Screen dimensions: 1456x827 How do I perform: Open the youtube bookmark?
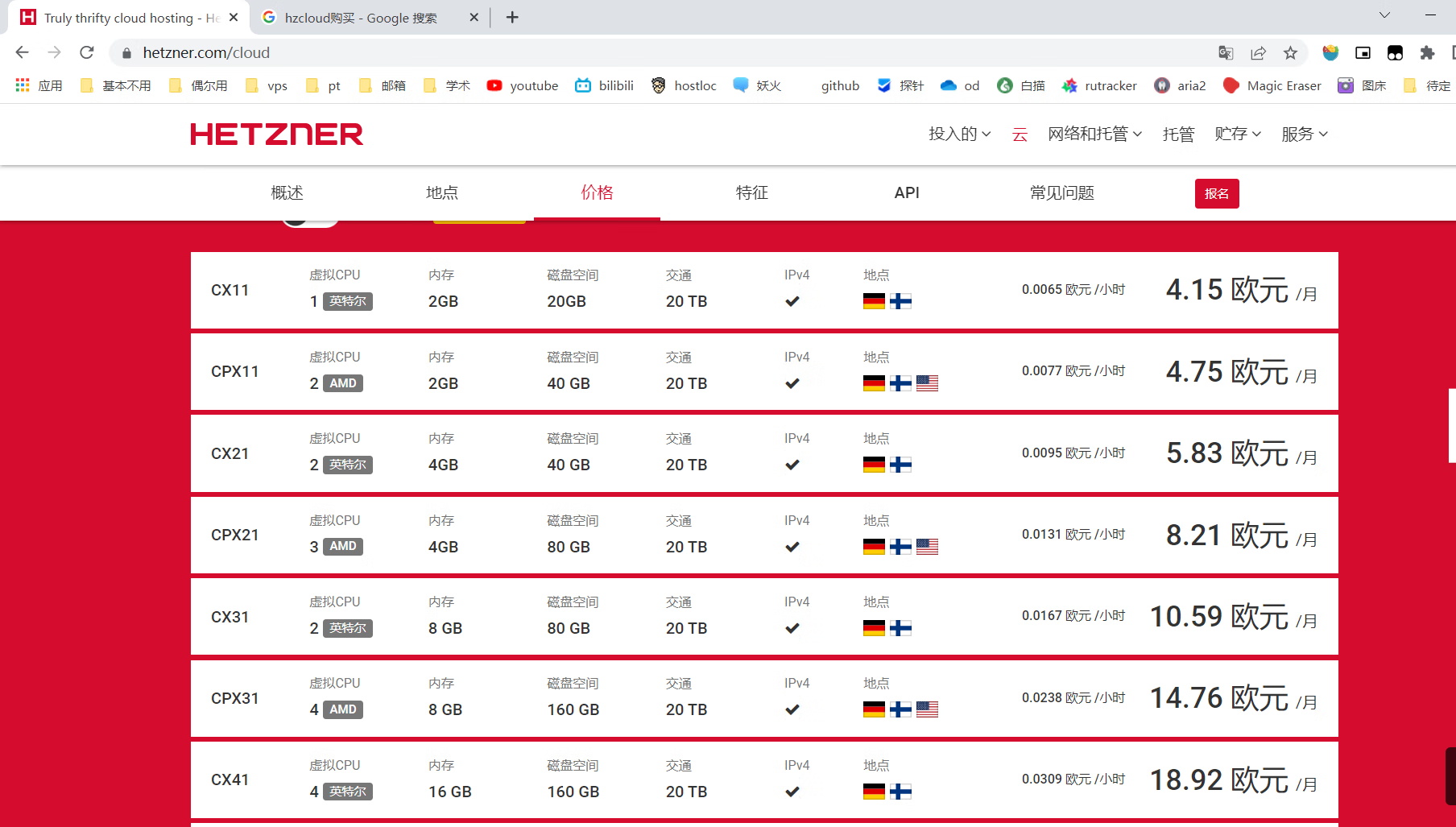click(x=523, y=85)
